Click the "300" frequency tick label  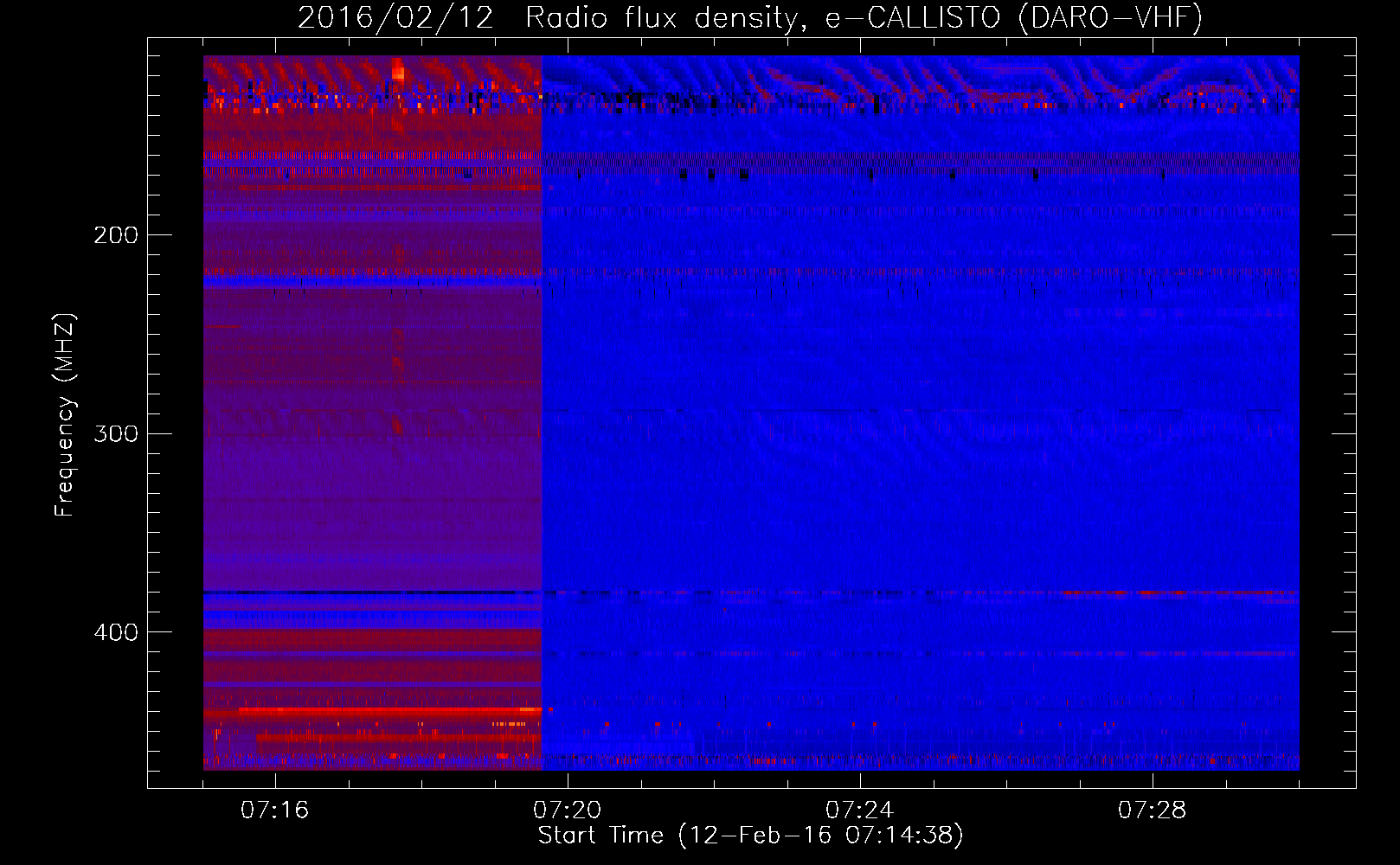click(116, 433)
